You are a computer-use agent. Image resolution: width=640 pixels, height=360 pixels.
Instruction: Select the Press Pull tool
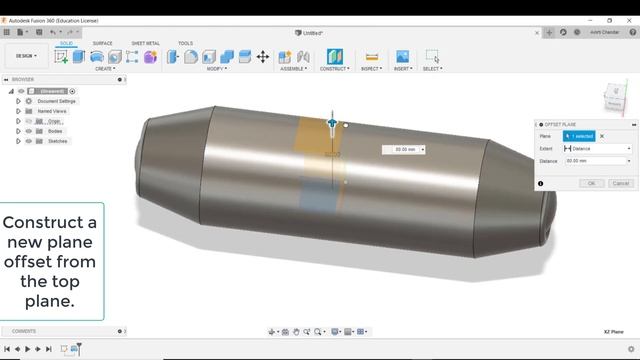click(x=173, y=57)
